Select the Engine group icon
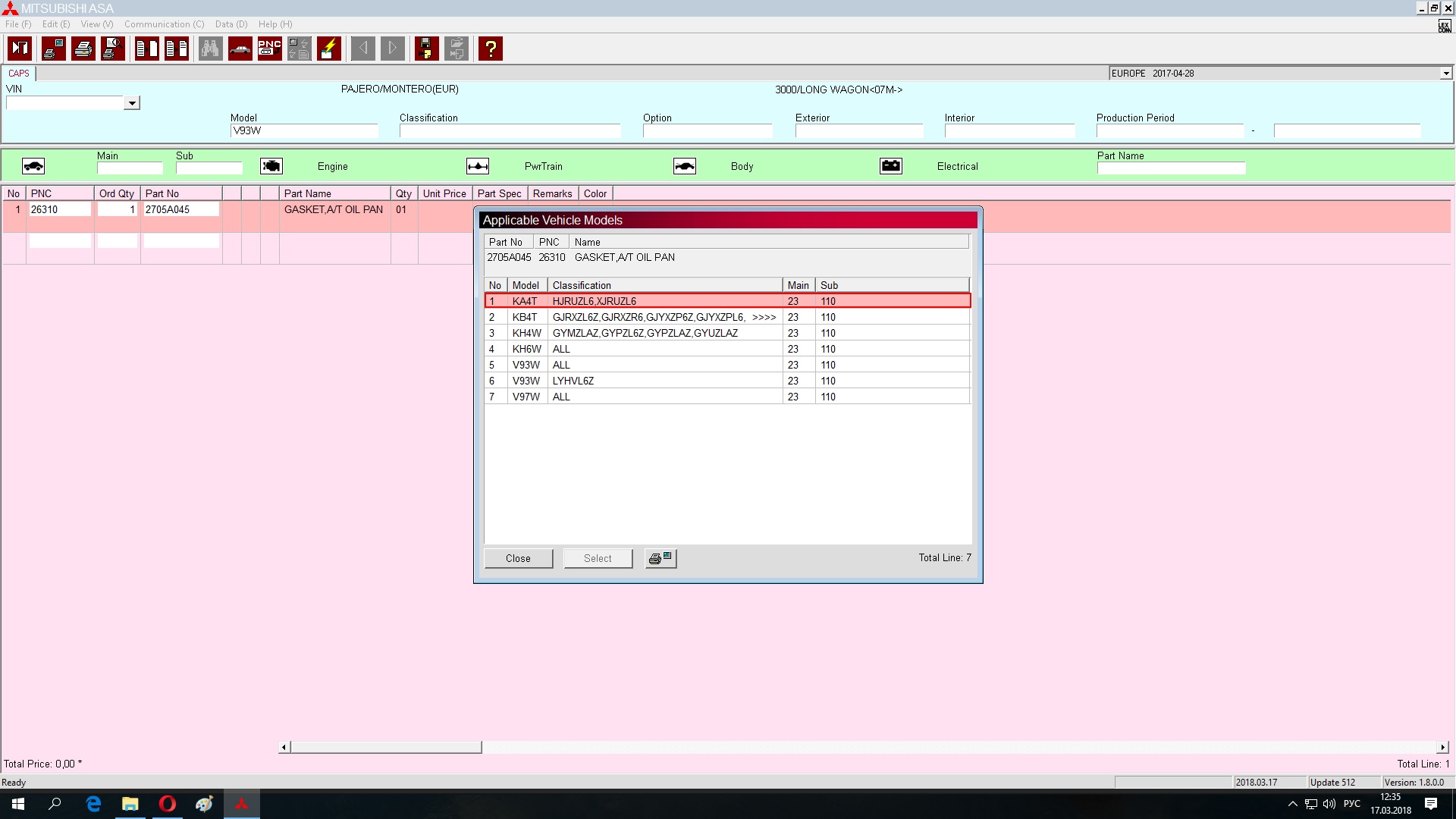 click(271, 166)
